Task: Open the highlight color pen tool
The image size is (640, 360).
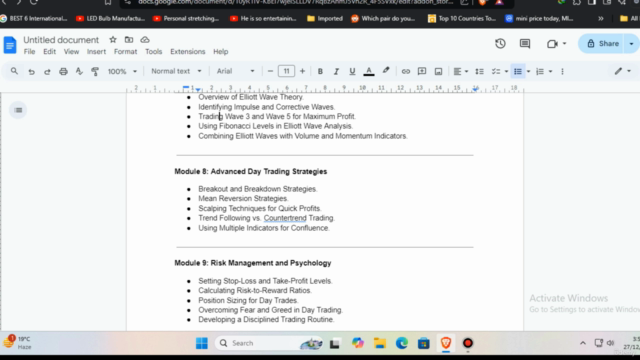Action: 386,71
